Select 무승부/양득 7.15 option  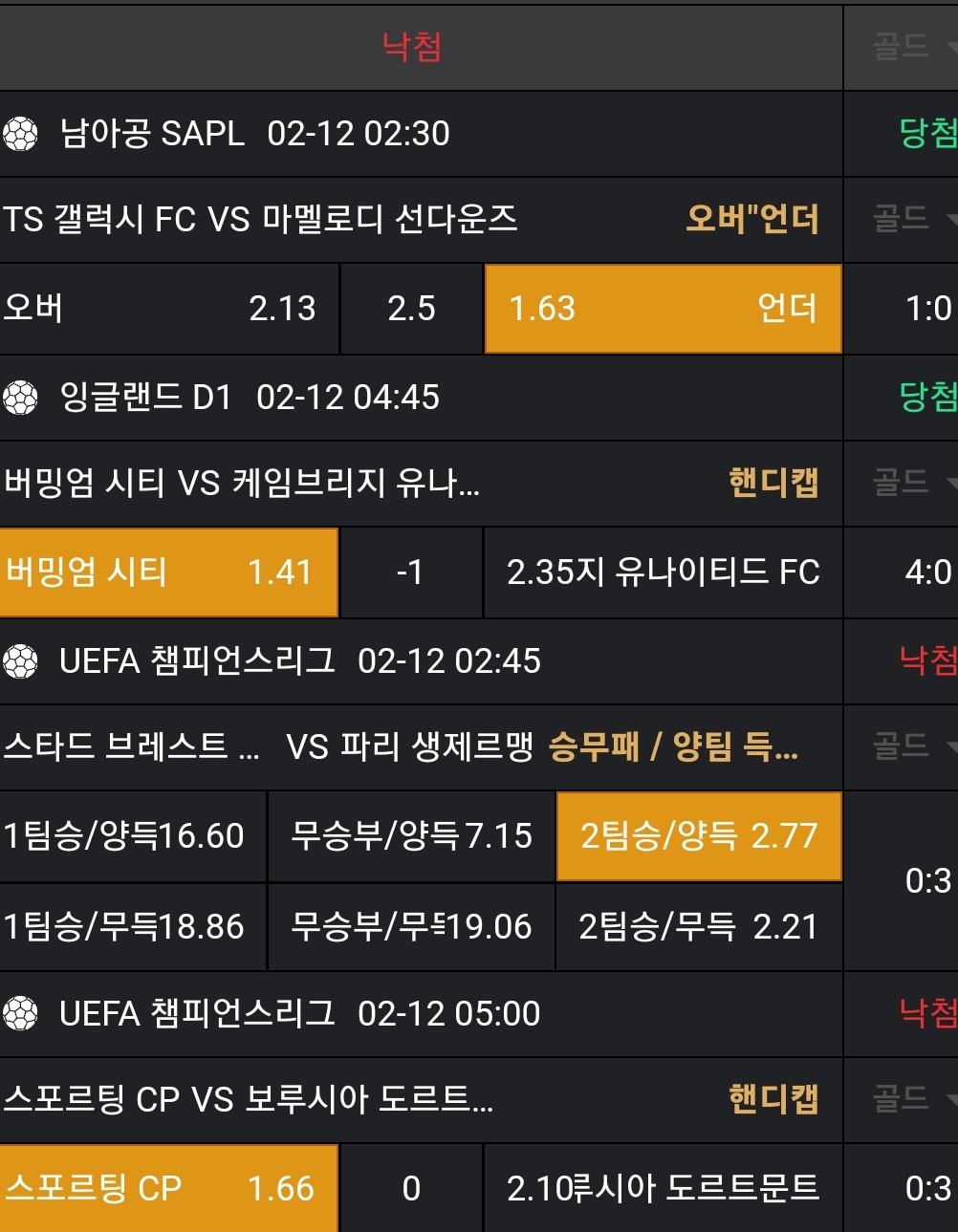[411, 836]
